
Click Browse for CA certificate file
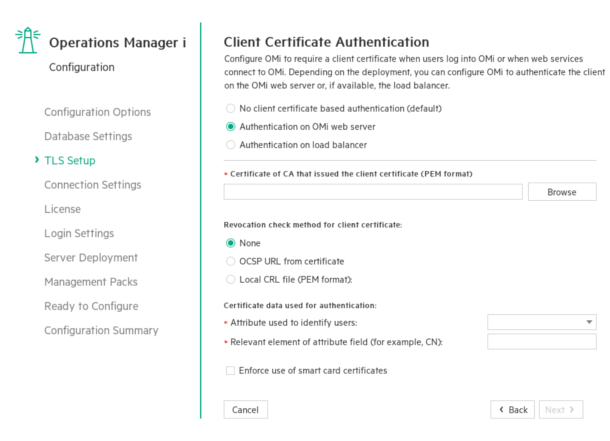point(562,192)
